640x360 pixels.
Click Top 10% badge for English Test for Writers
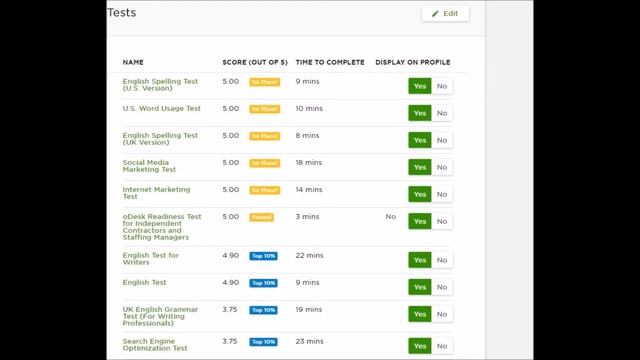coord(264,256)
